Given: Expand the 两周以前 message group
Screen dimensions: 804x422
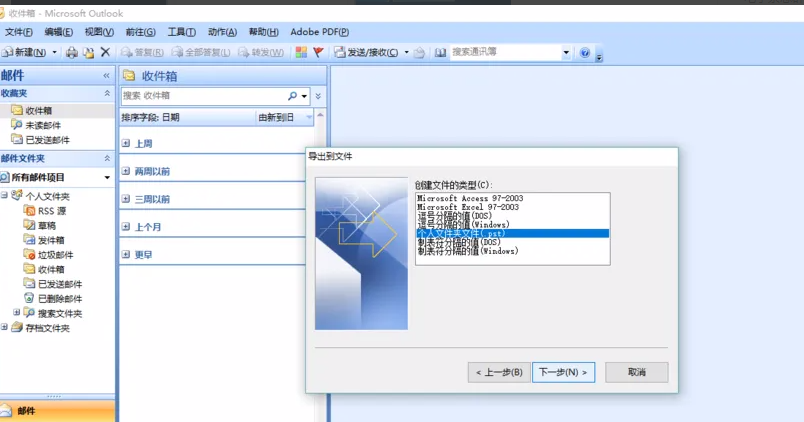Looking at the screenshot, I should point(126,171).
